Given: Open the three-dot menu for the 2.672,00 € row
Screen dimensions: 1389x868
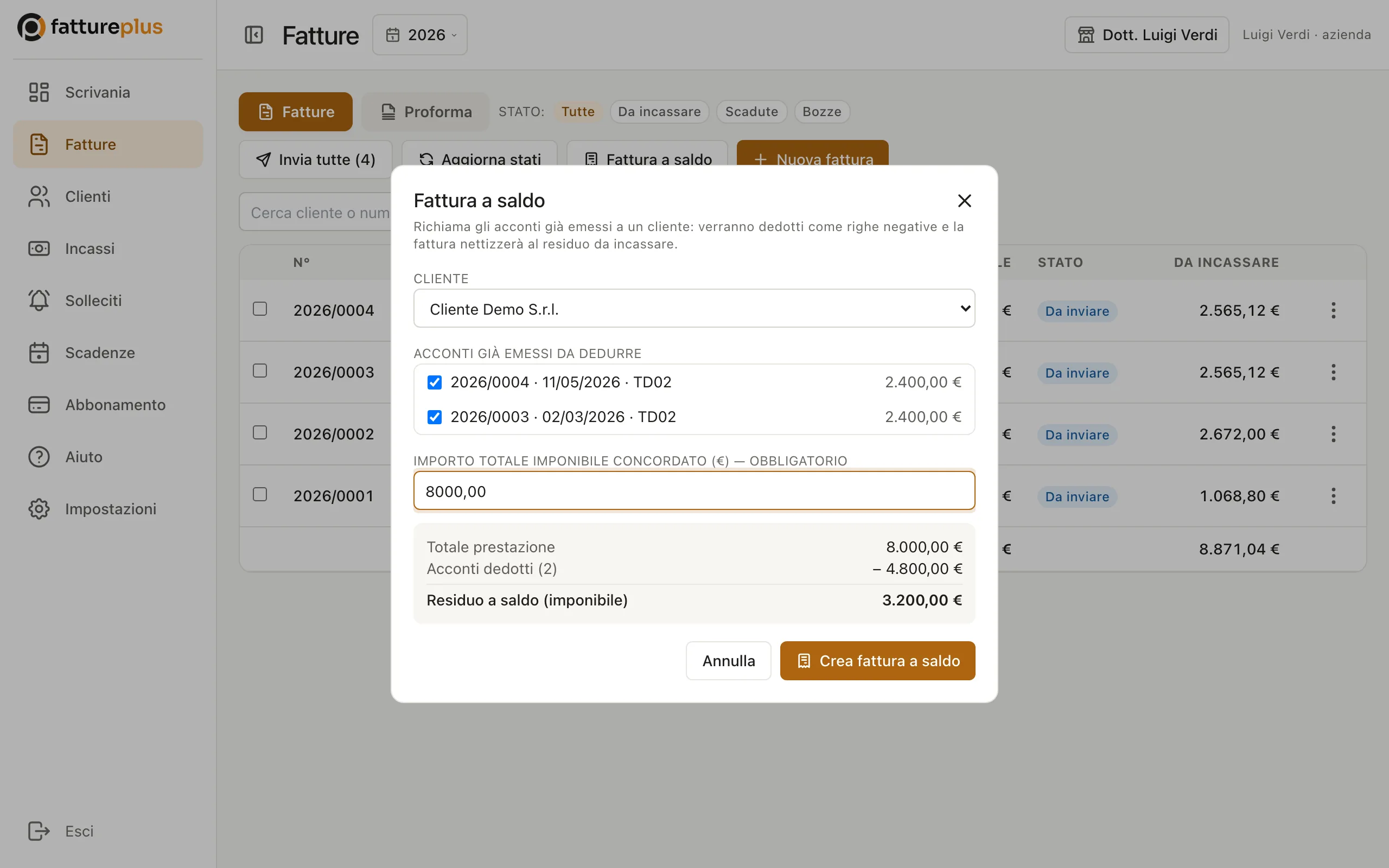Looking at the screenshot, I should pyautogui.click(x=1333, y=434).
